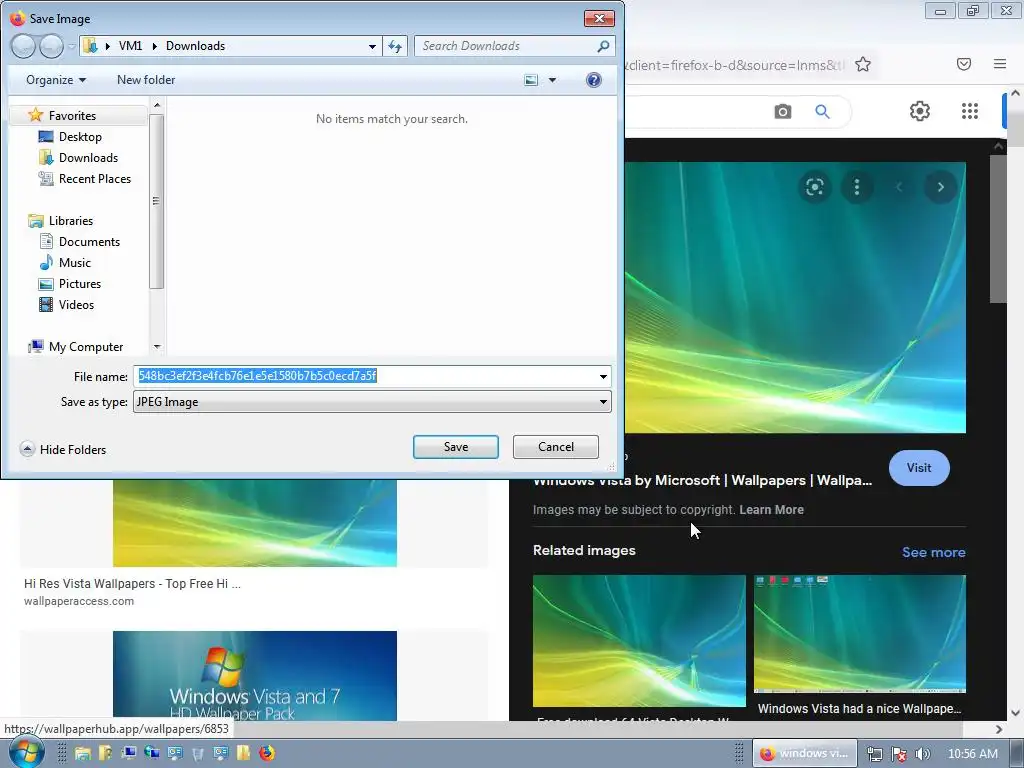The height and width of the screenshot is (768, 1024).
Task: Select My Computer in the sidebar
Action: (86, 347)
